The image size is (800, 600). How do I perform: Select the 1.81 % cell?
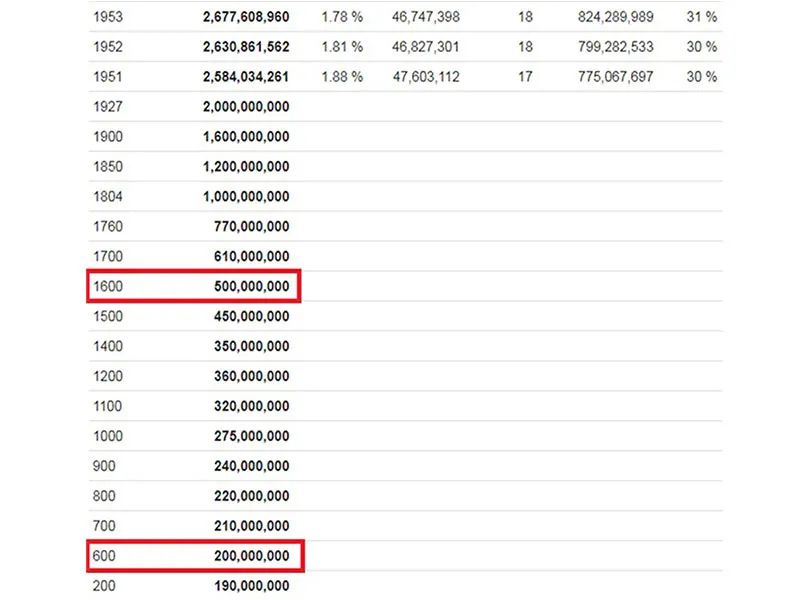342,47
